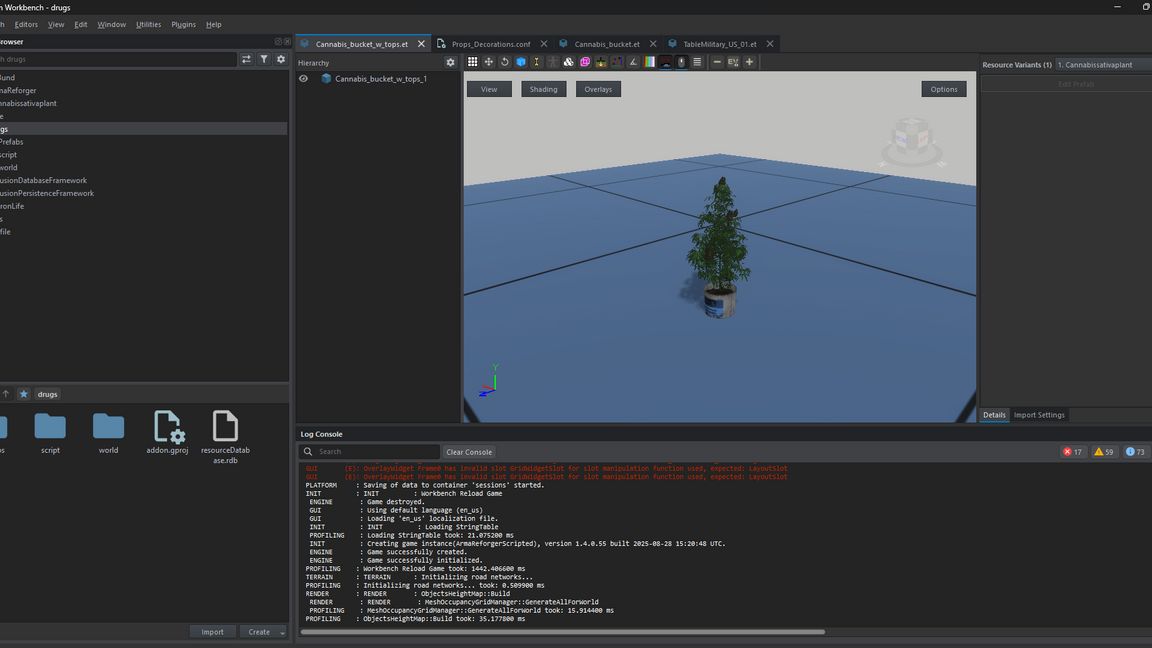The image size is (1152, 648).
Task: Open Hierarchy panel settings gear
Action: 450,62
